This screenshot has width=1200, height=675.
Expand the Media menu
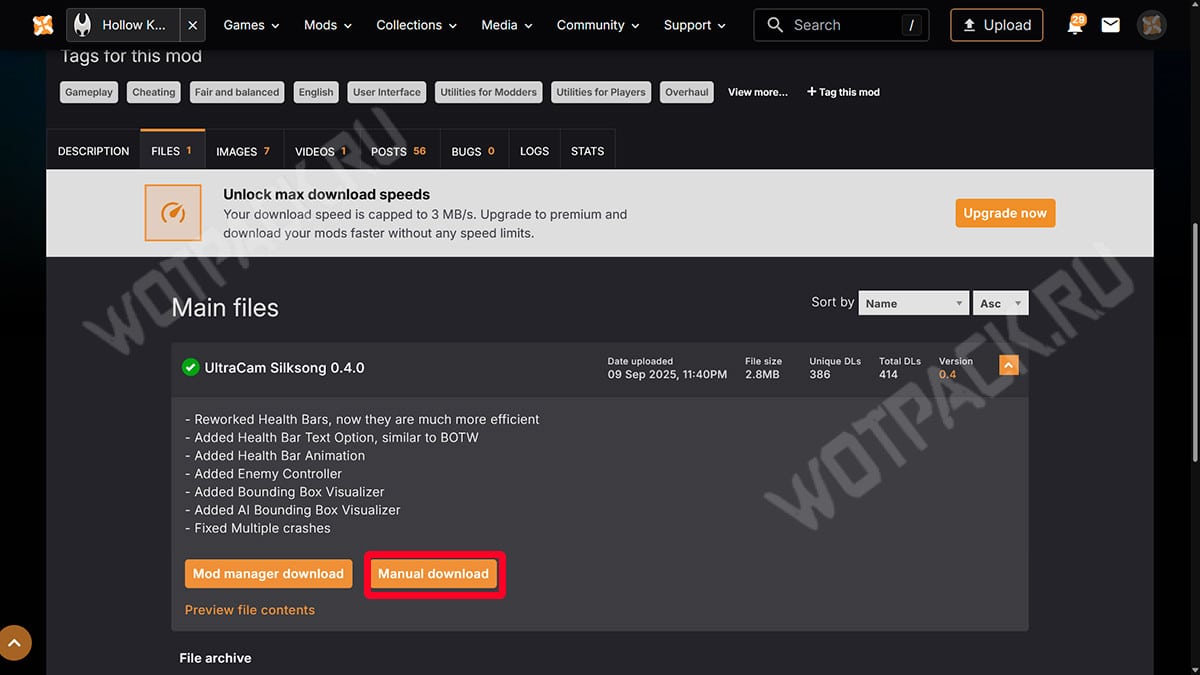(507, 25)
